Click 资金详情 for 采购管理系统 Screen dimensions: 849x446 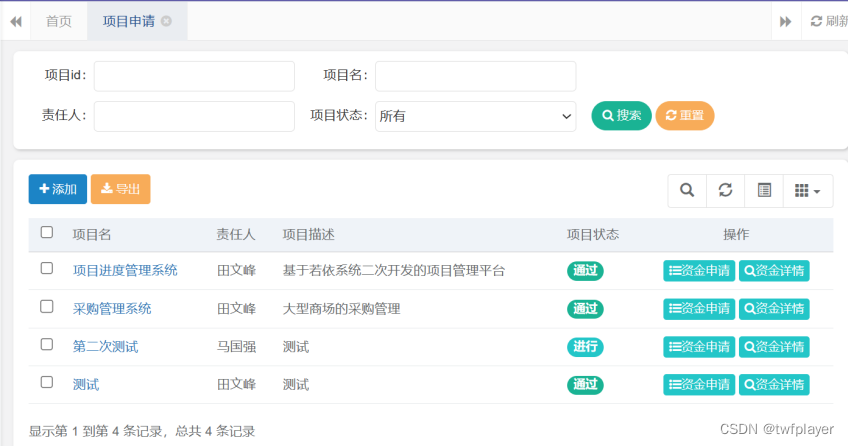(774, 309)
